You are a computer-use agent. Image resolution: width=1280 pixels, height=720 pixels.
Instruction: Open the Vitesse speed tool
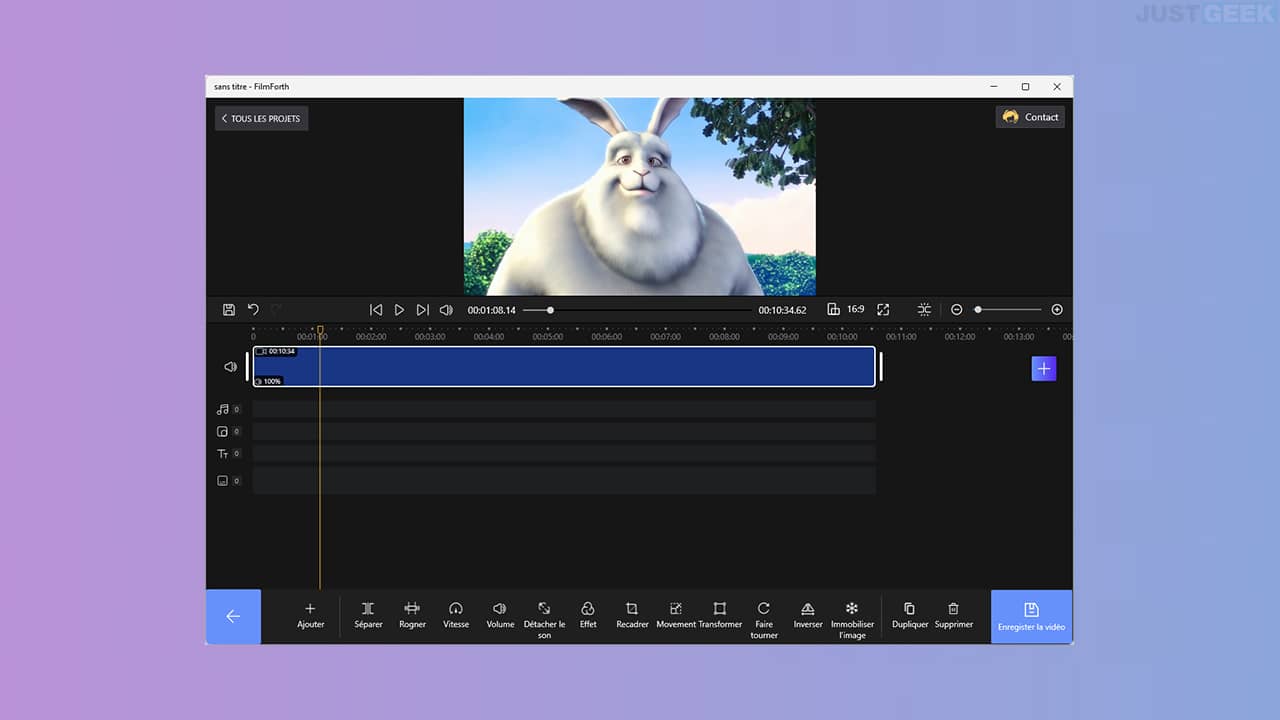(x=456, y=615)
